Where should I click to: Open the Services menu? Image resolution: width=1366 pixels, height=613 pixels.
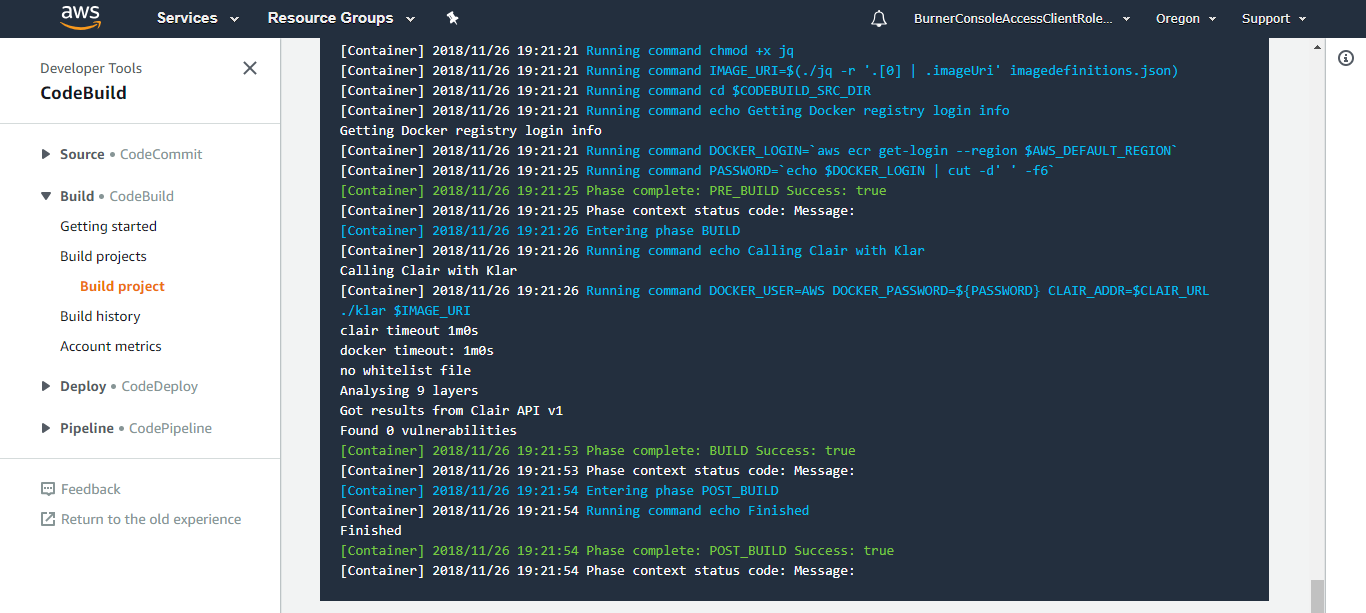(198, 18)
